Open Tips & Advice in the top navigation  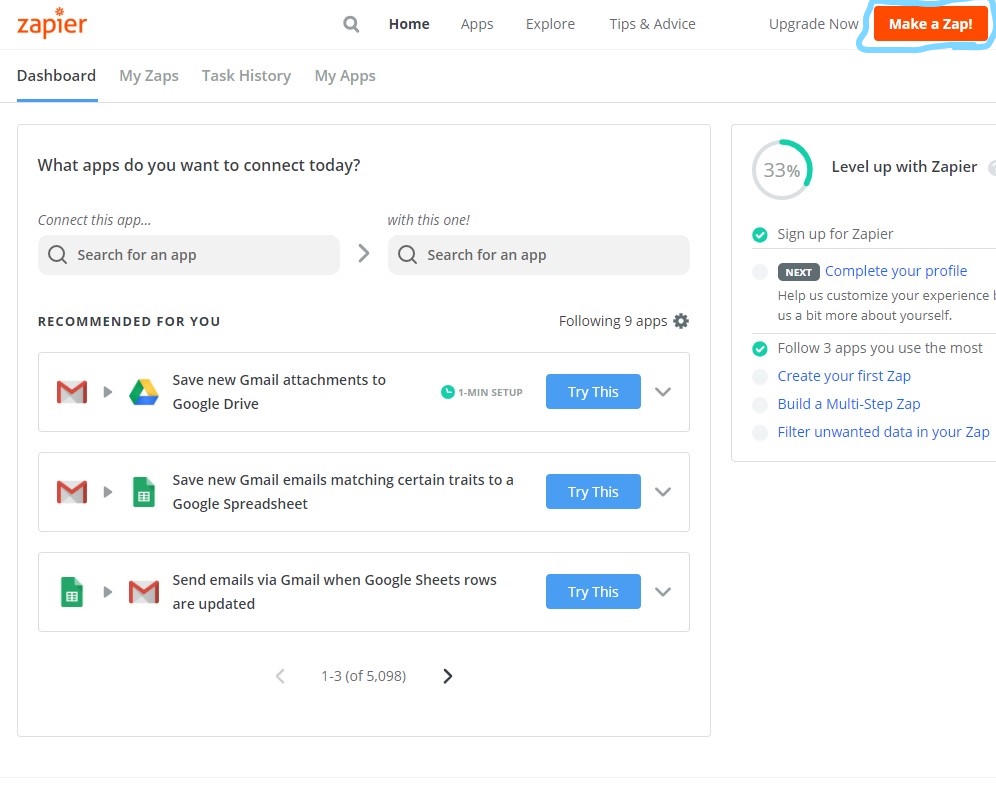click(x=652, y=24)
